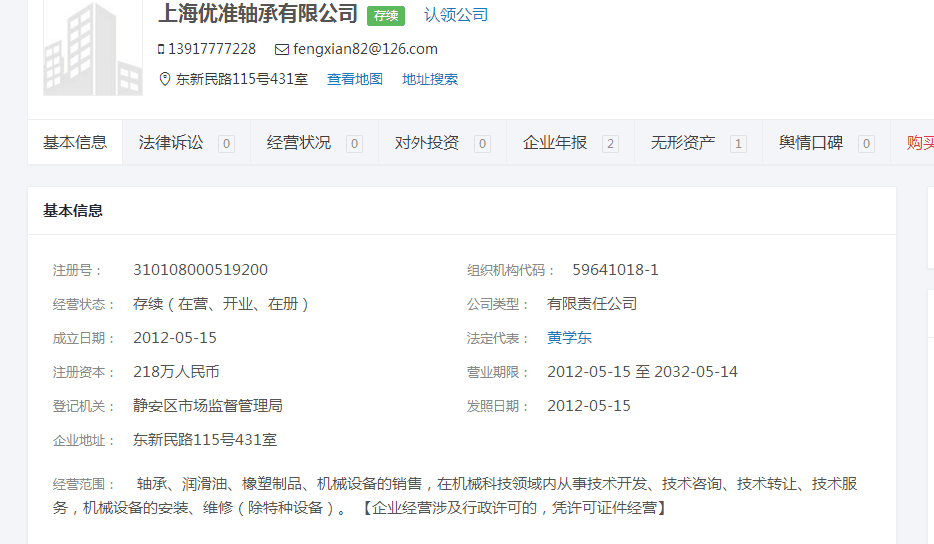Viewport: 934px width, 544px height.
Task: Click the 地址搜索 address search link
Action: click(x=430, y=79)
